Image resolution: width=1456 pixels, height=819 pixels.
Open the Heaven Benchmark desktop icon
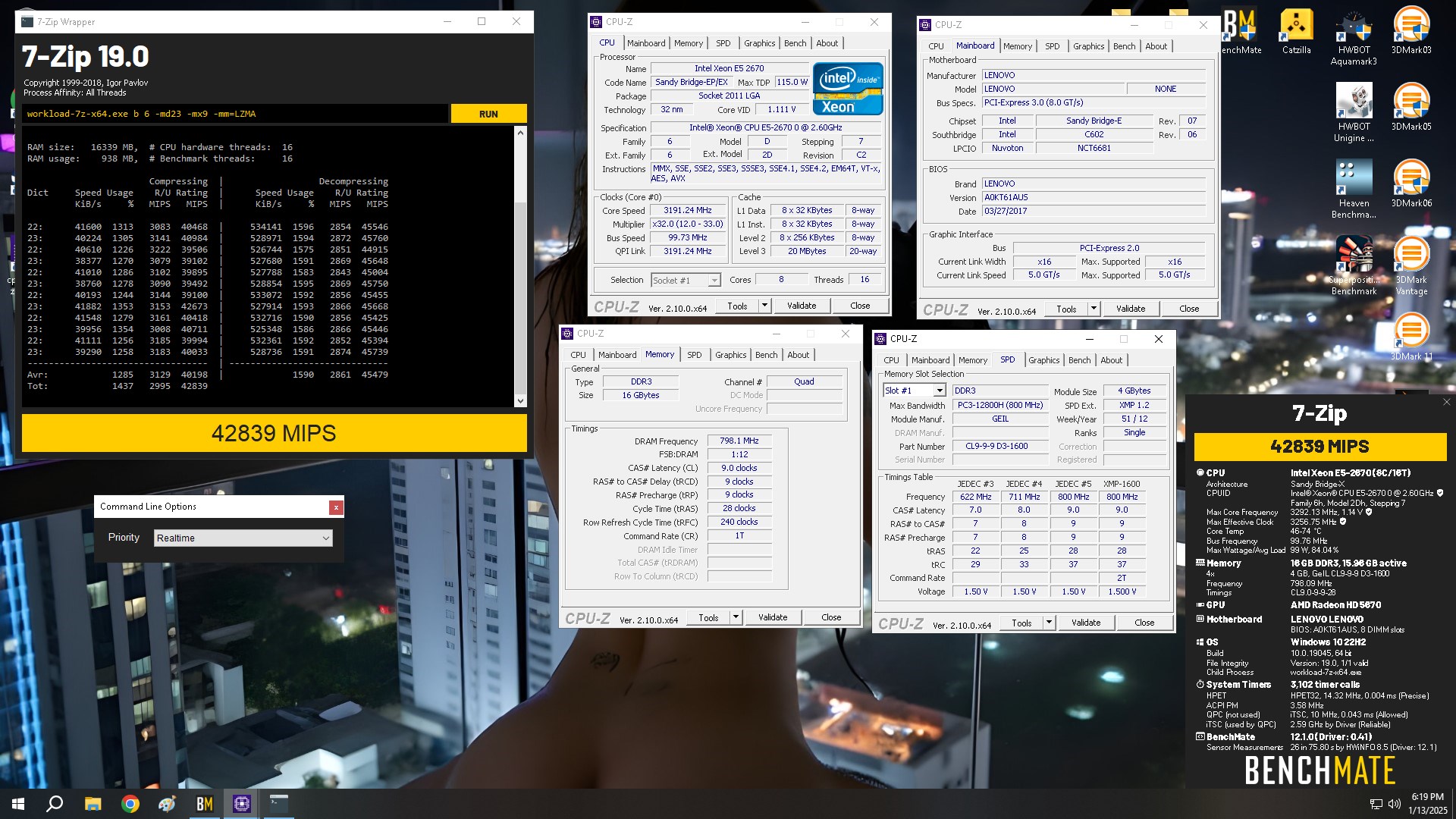coord(1354,190)
